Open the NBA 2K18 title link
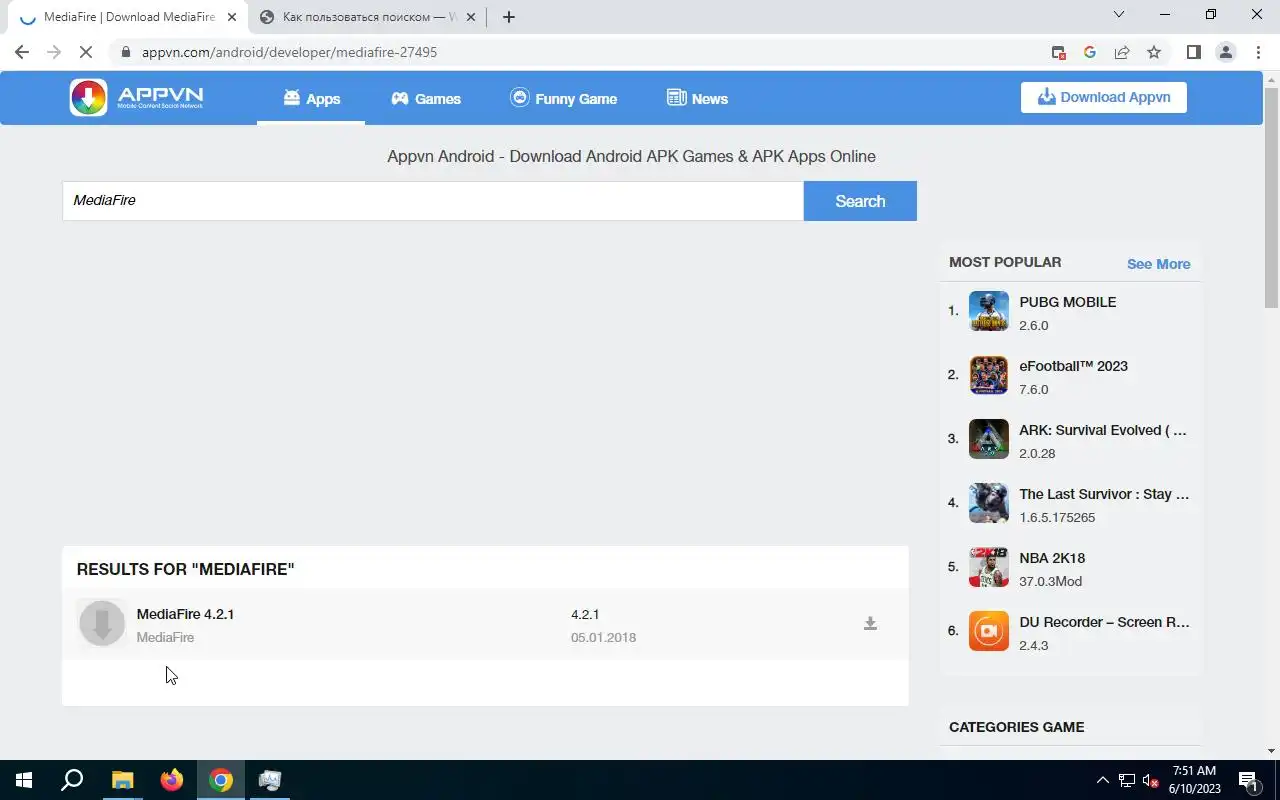This screenshot has width=1280, height=800. (1052, 558)
